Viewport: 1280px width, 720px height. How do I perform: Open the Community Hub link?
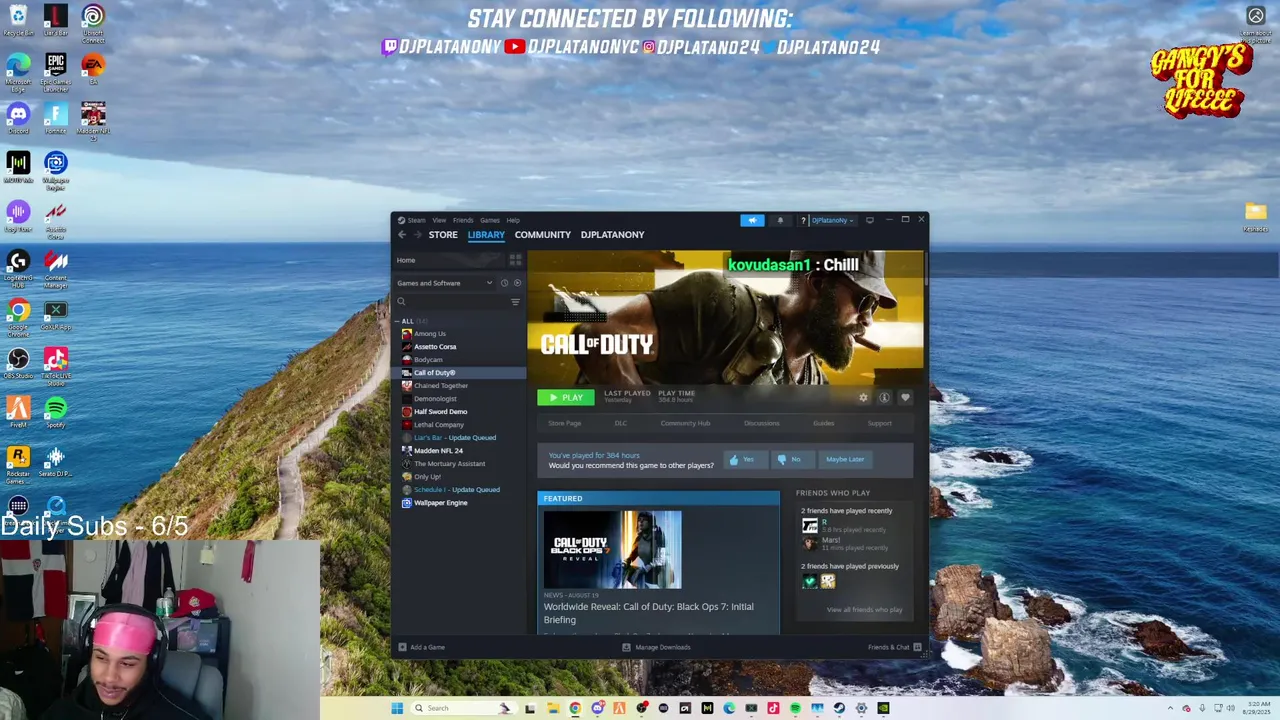click(685, 424)
